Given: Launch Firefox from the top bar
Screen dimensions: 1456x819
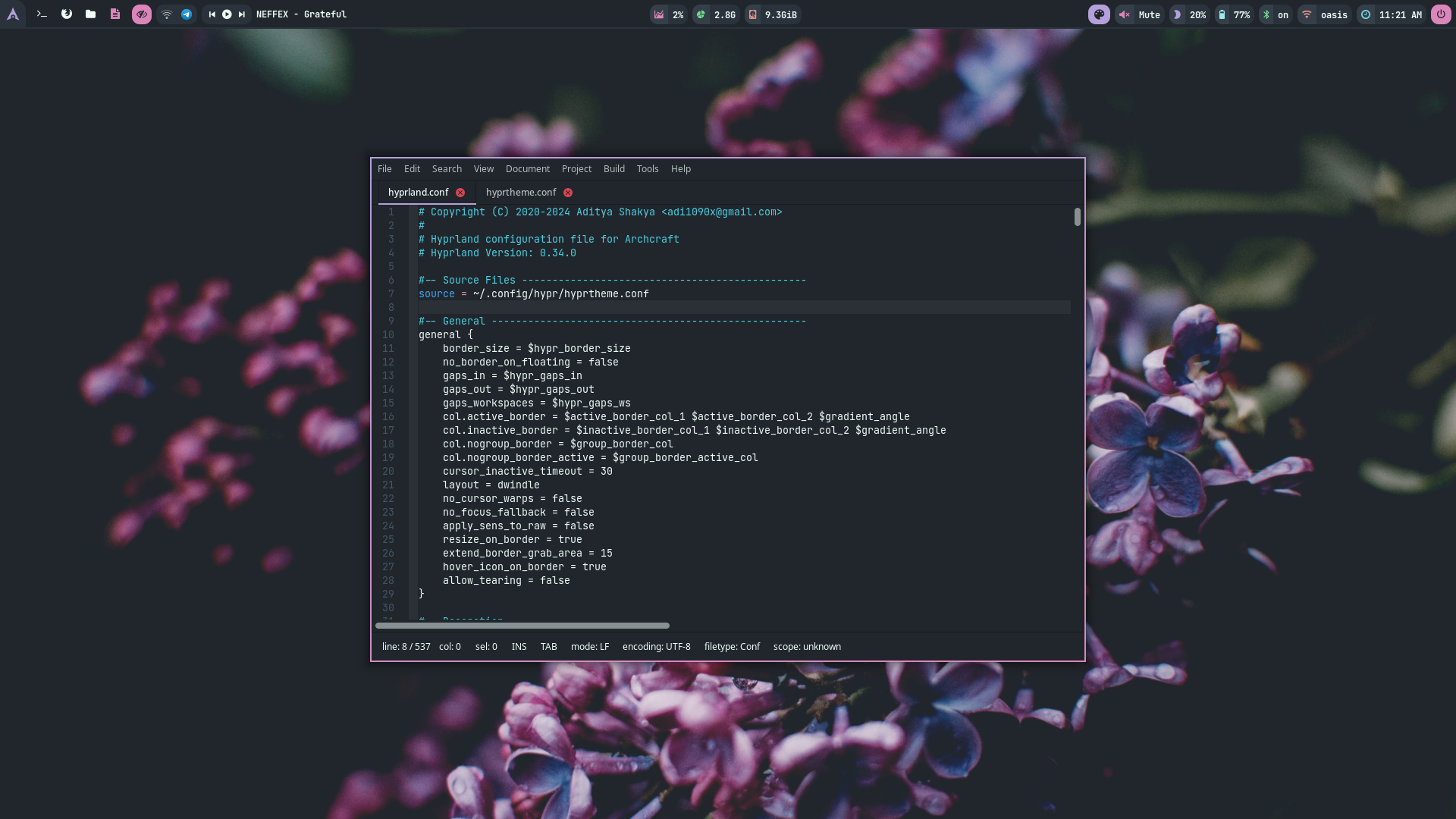Looking at the screenshot, I should coord(67,14).
